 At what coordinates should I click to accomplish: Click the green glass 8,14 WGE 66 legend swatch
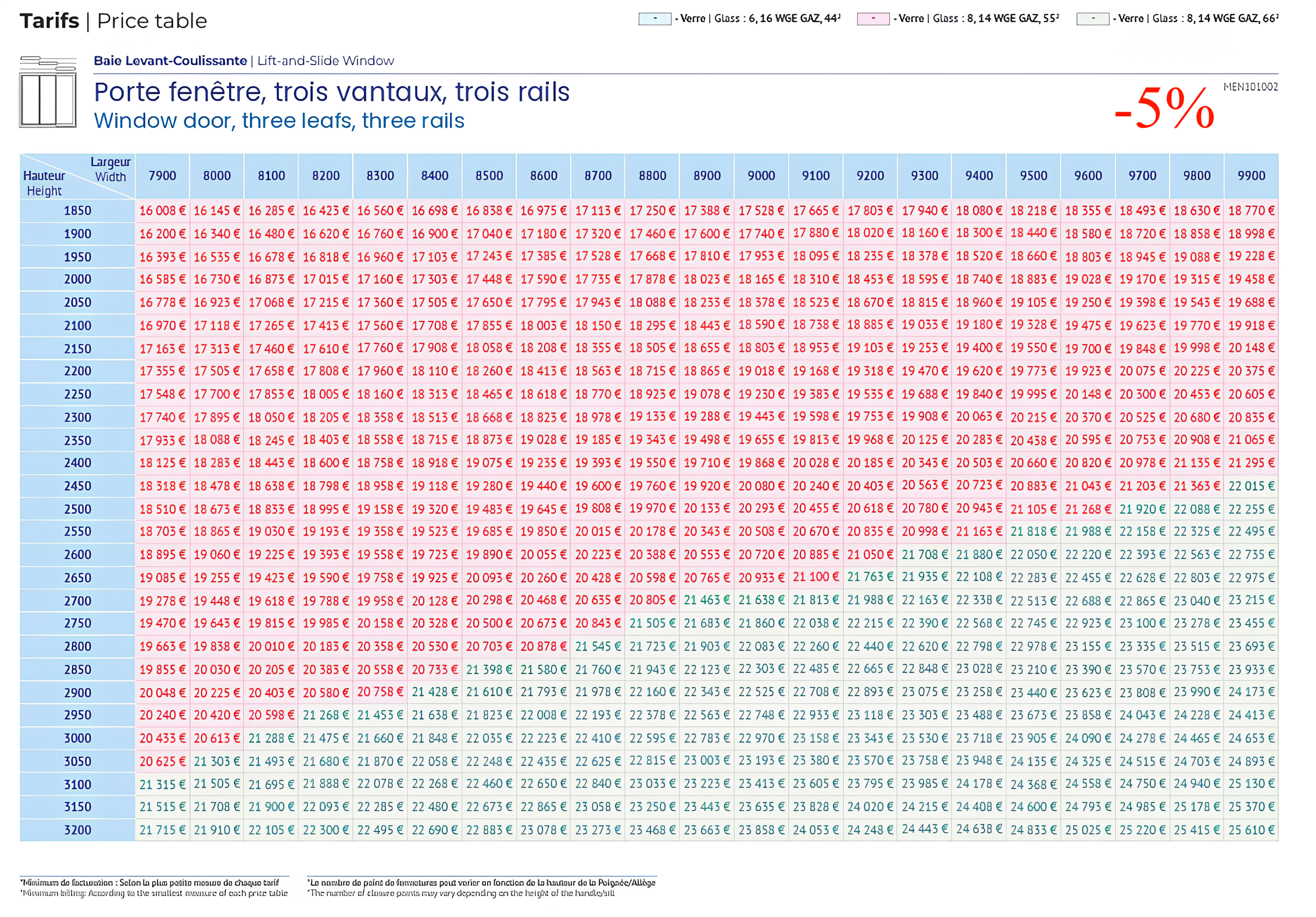tap(1092, 19)
